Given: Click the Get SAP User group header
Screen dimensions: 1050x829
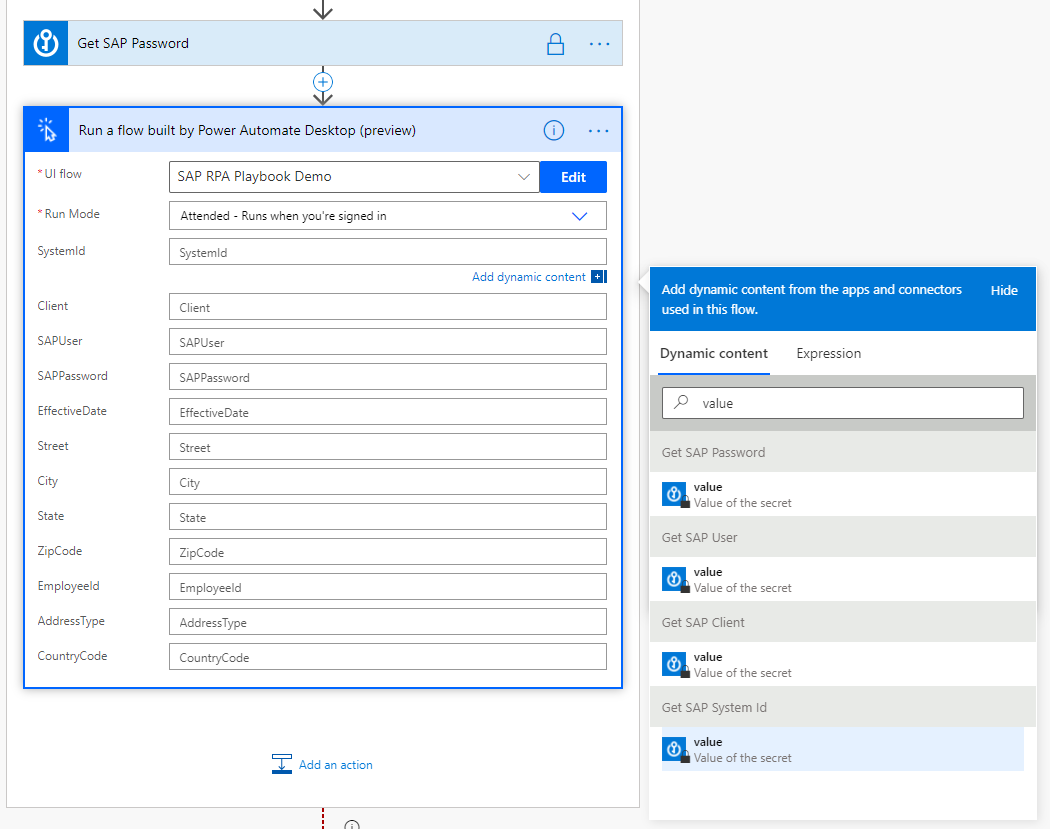Looking at the screenshot, I should click(x=842, y=537).
